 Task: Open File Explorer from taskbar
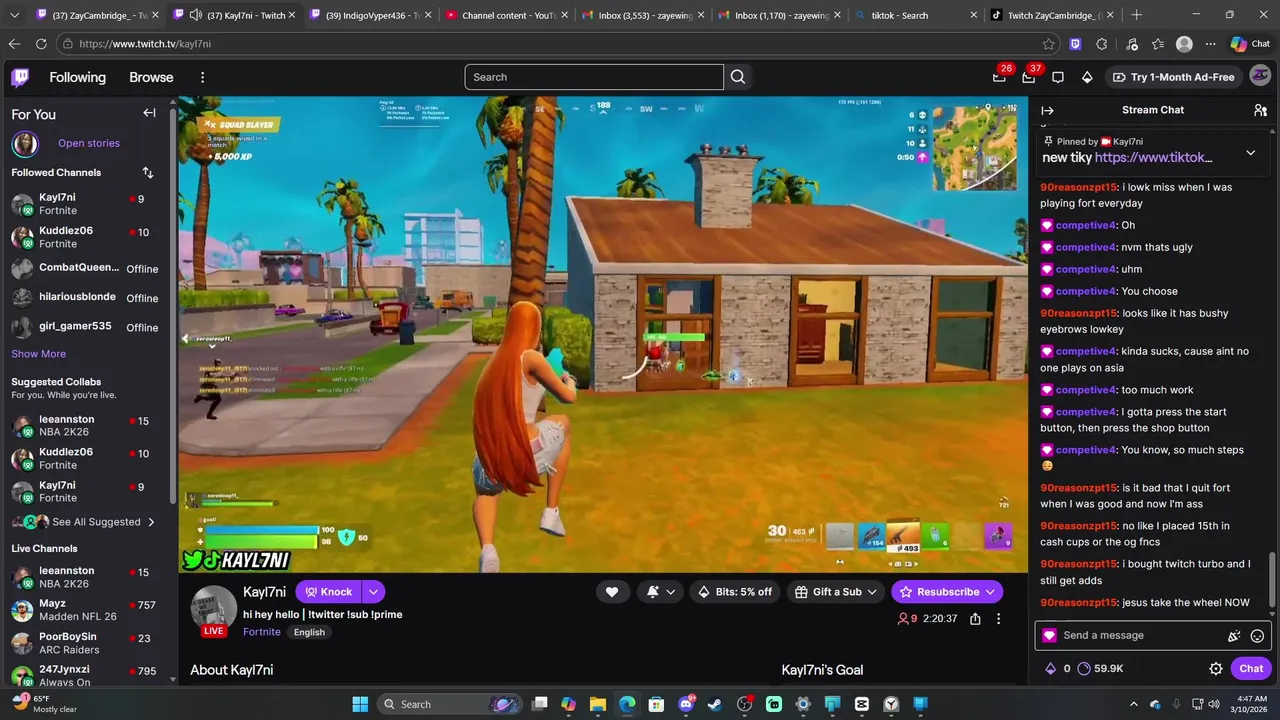pos(598,704)
